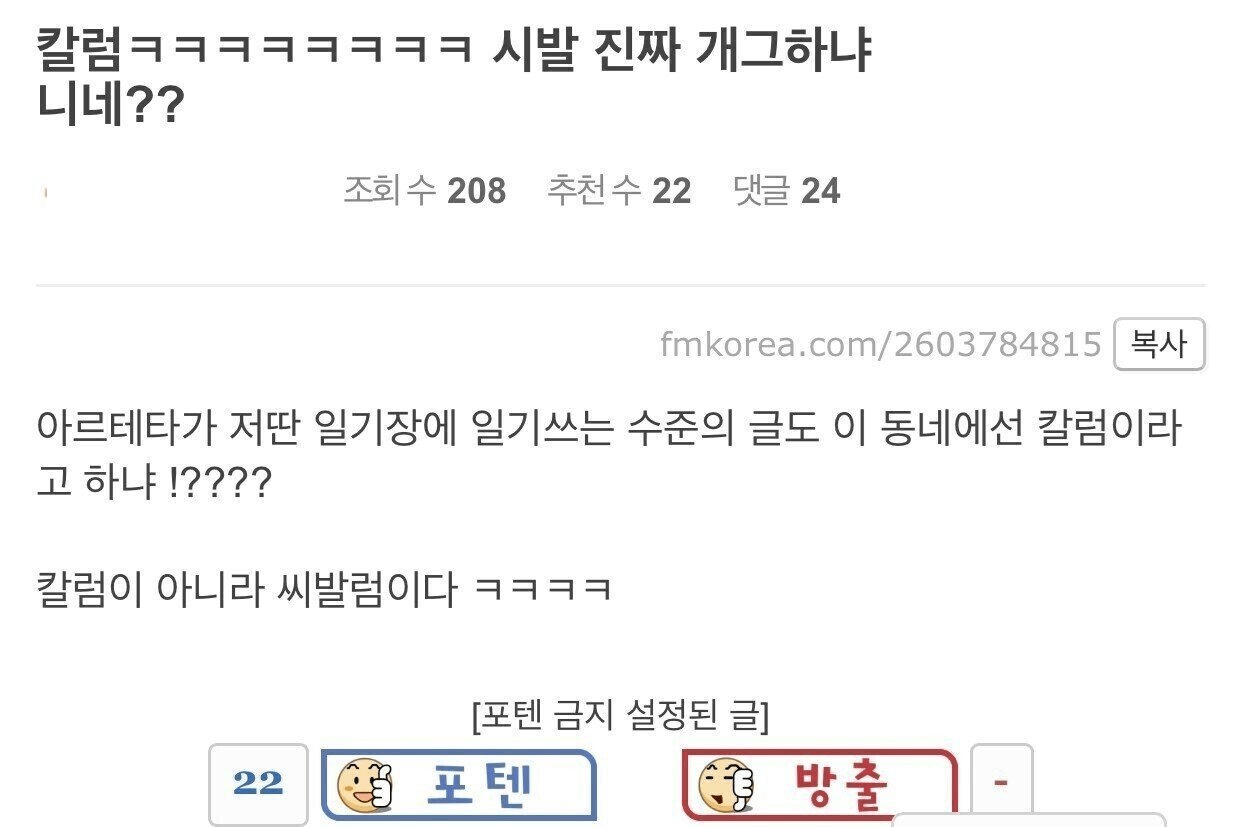Click the line reading 고 하냐 !????

pyautogui.click(x=154, y=484)
